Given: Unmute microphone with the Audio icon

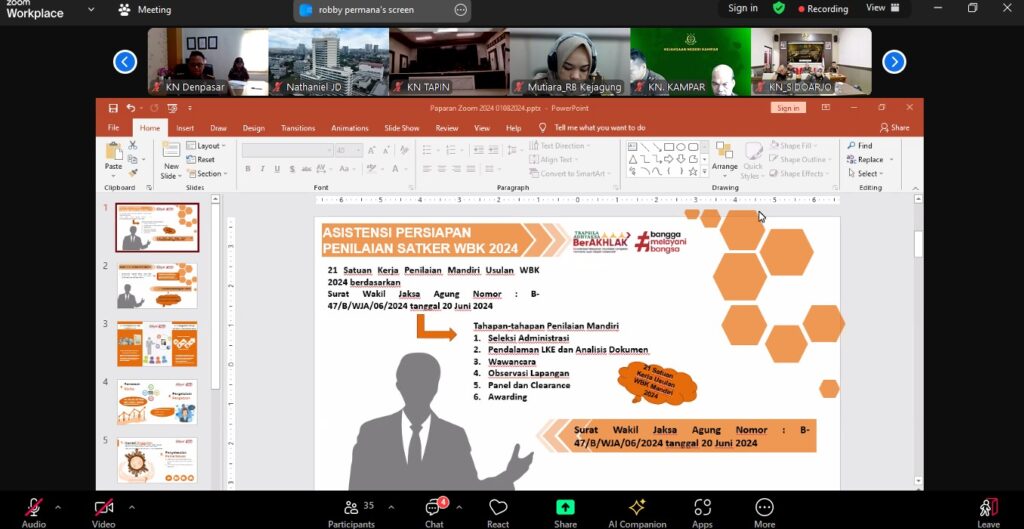Looking at the screenshot, I should [x=34, y=508].
